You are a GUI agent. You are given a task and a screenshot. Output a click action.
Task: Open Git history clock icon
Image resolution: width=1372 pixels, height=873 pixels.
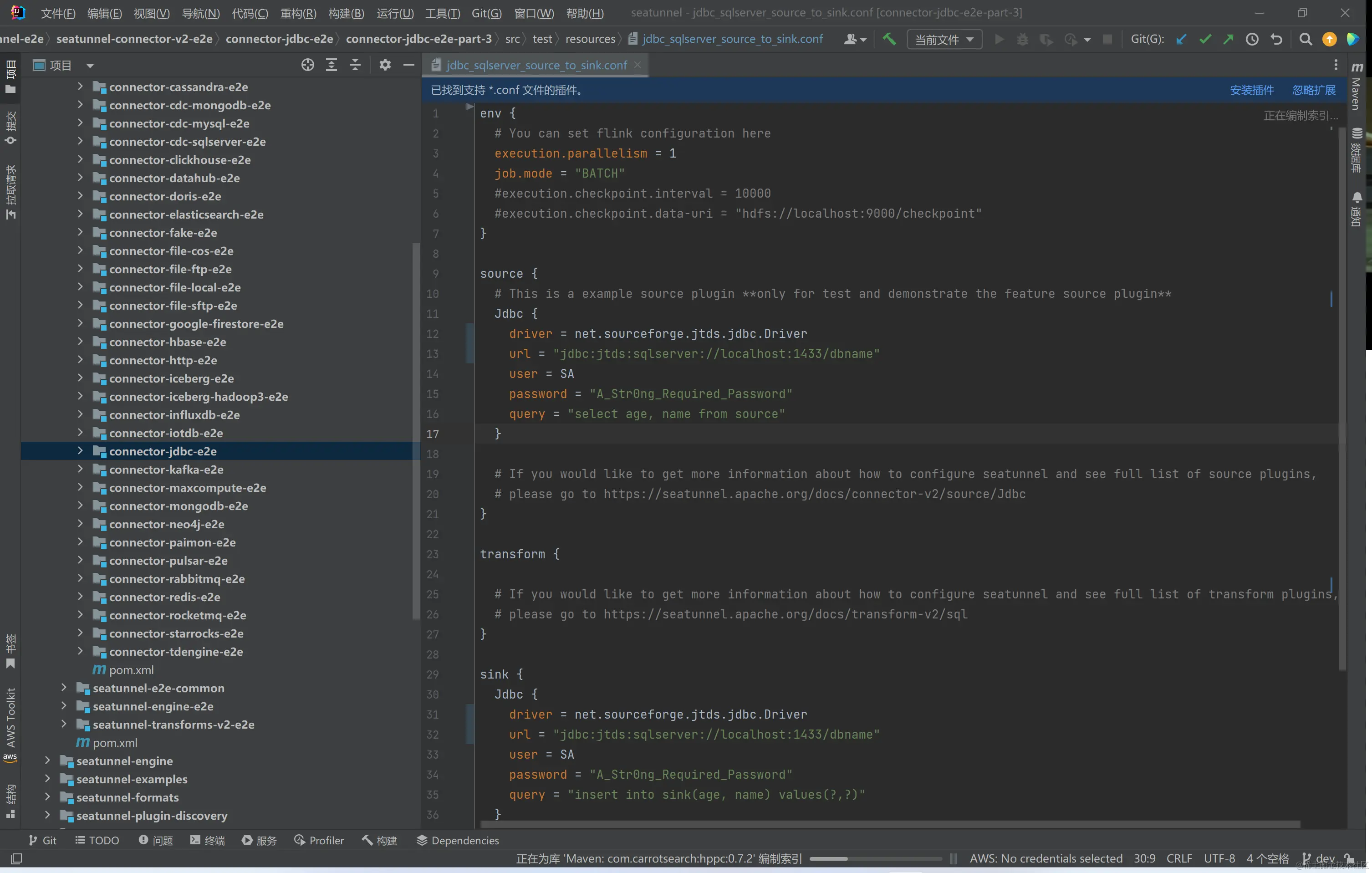click(x=1252, y=39)
